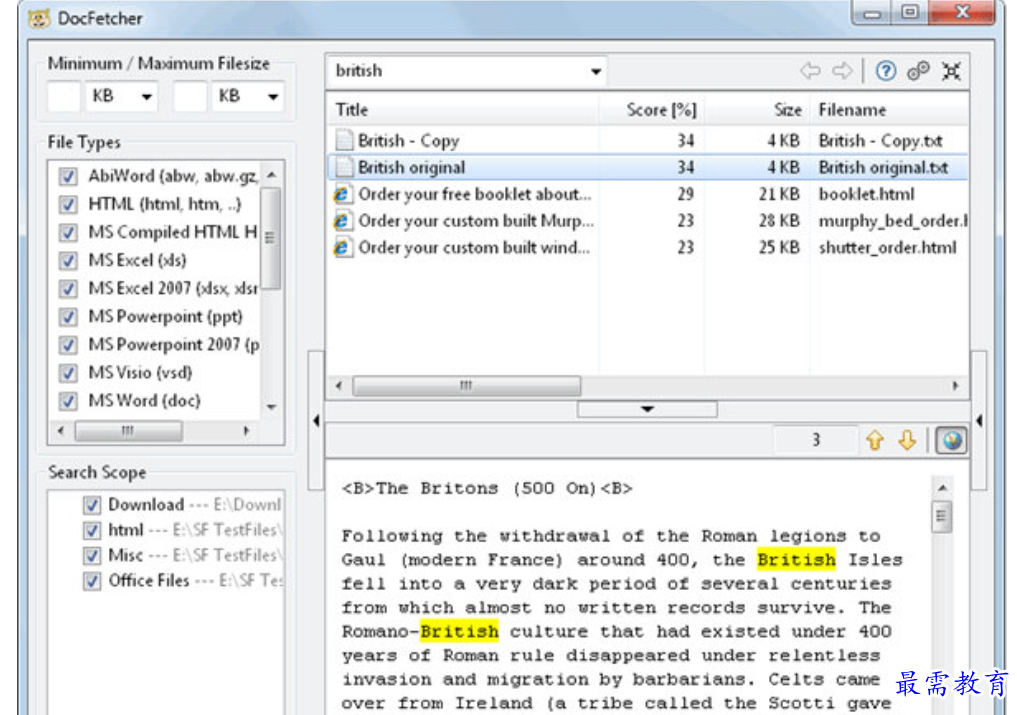The image size is (1017, 715).
Task: Sort results by Filename column
Action: point(889,110)
